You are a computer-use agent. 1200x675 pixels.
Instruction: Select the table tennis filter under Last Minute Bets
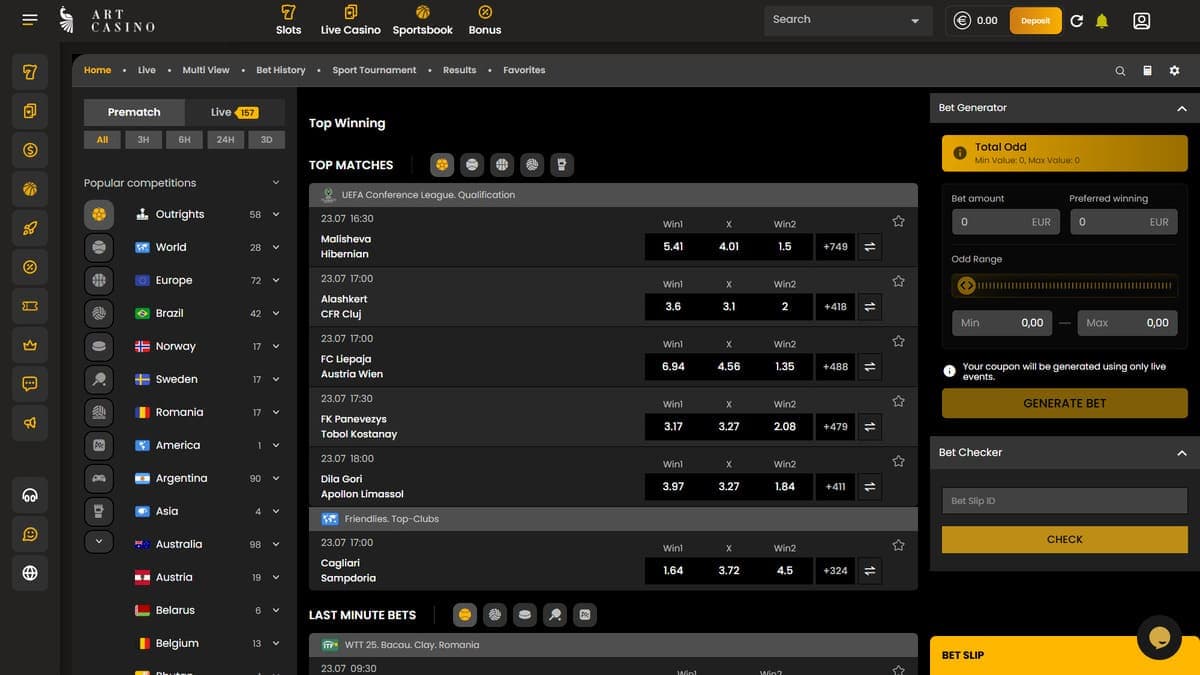[555, 615]
